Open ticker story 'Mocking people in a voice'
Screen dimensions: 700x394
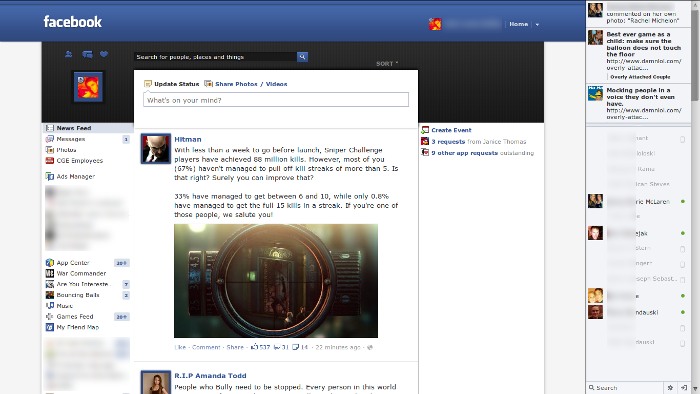tap(638, 103)
